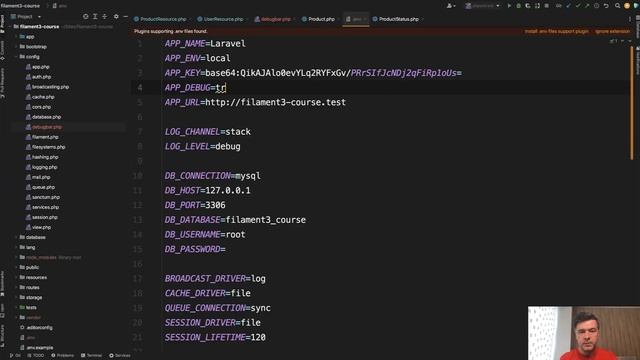Click filament3-course breadcrumb in title bar
The width and height of the screenshot is (640, 360).
[20, 6]
